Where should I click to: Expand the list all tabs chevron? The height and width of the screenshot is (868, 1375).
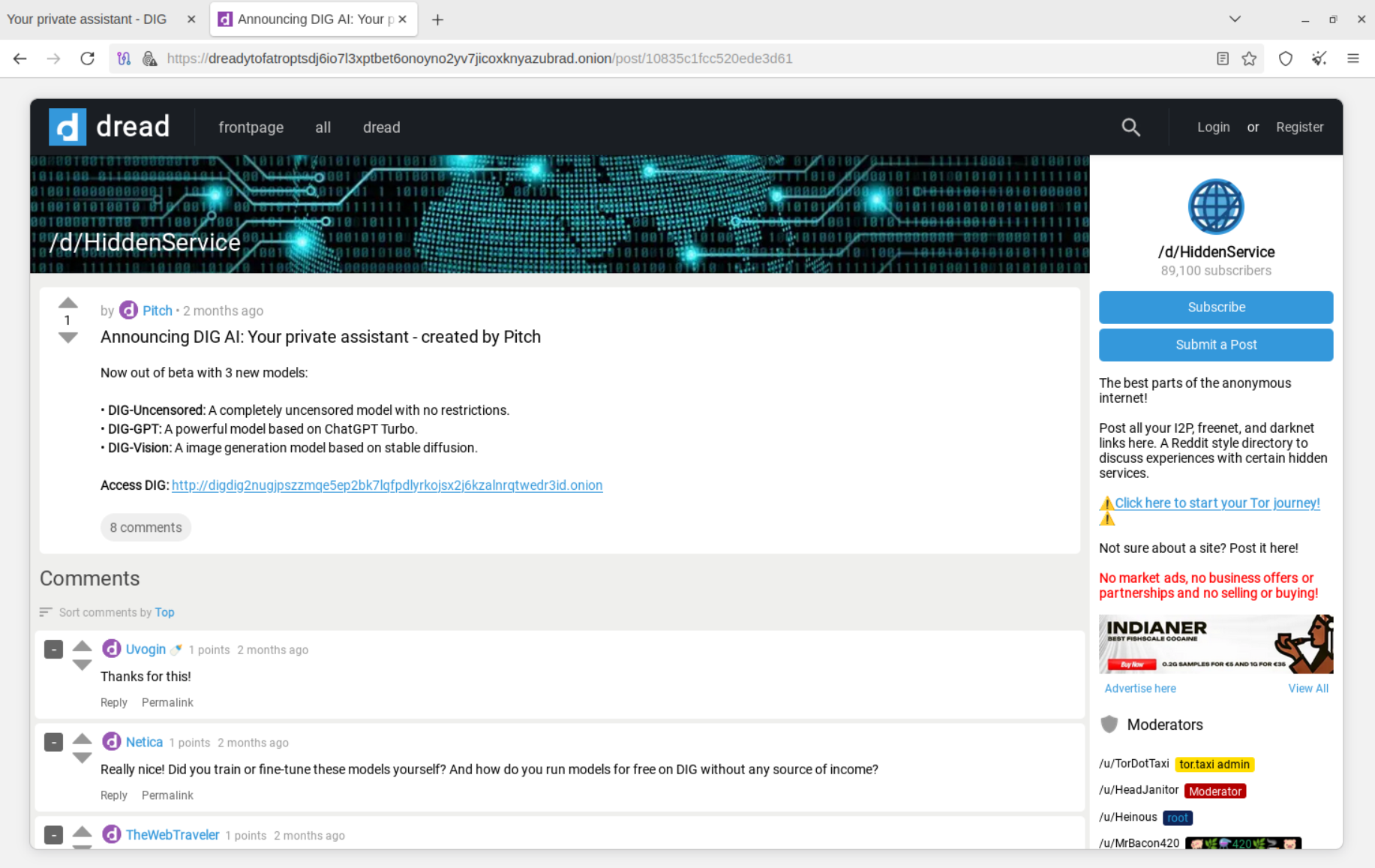coord(1235,20)
